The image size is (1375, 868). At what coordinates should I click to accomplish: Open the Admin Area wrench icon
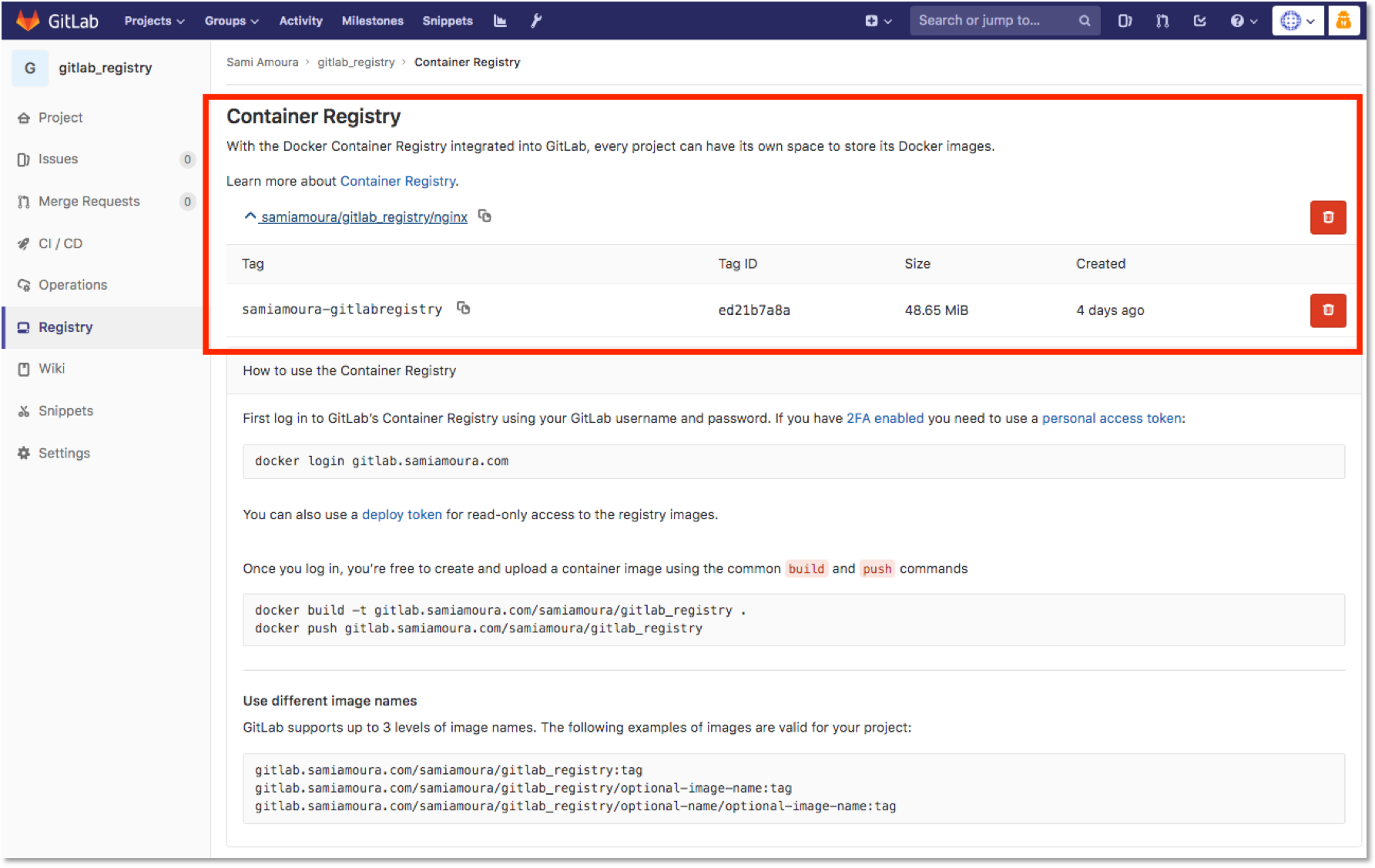point(536,21)
